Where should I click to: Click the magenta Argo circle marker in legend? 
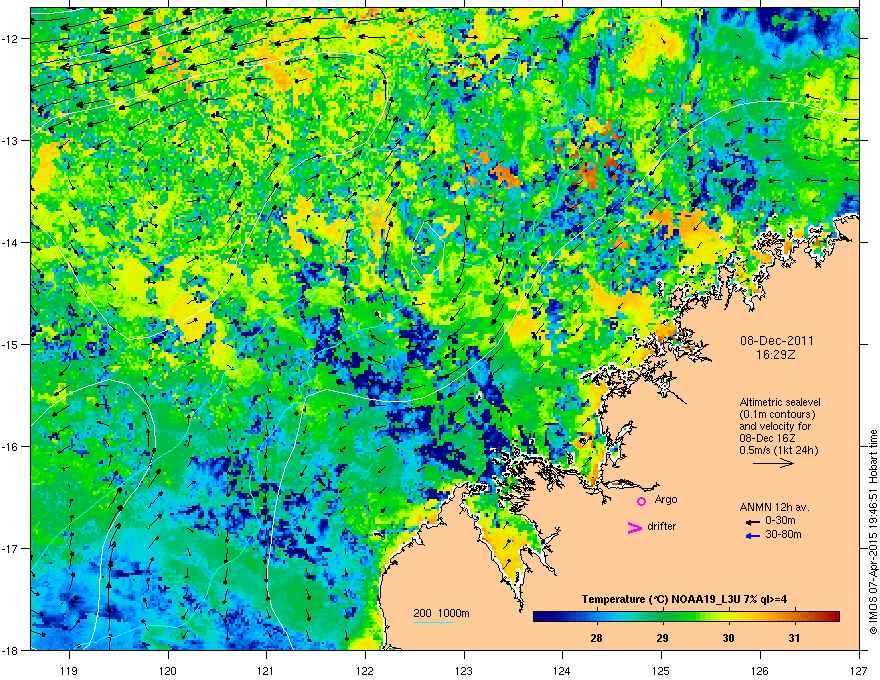coord(641,501)
